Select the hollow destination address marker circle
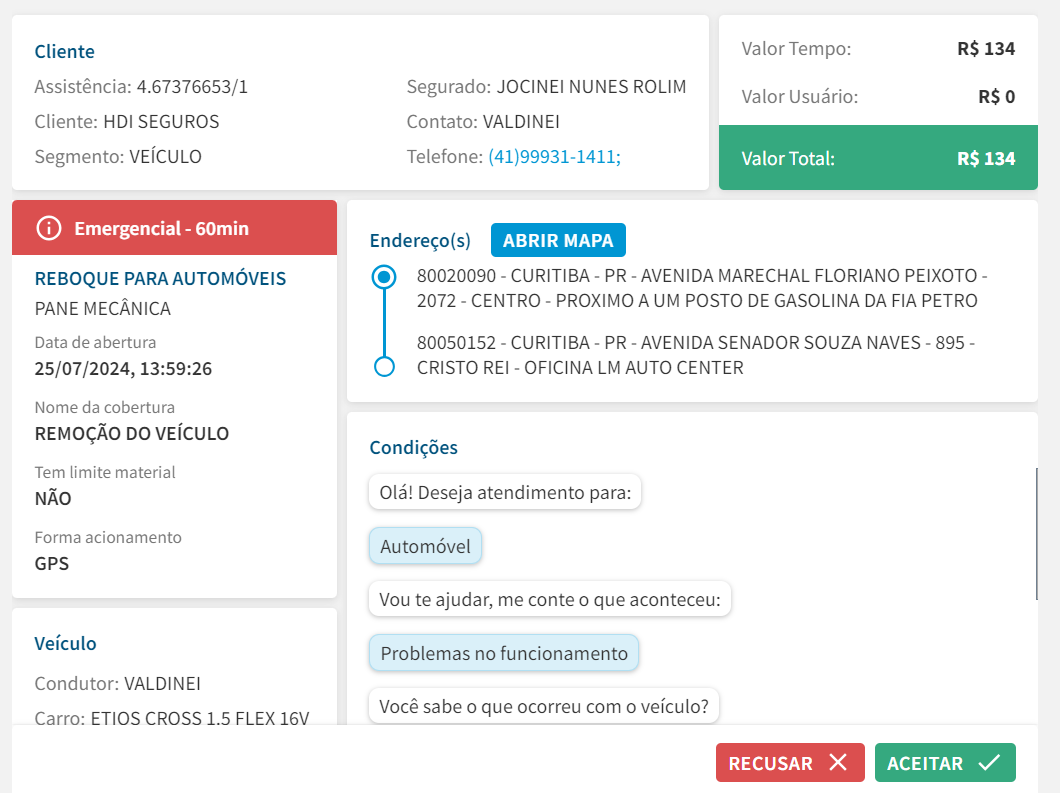 (383, 367)
